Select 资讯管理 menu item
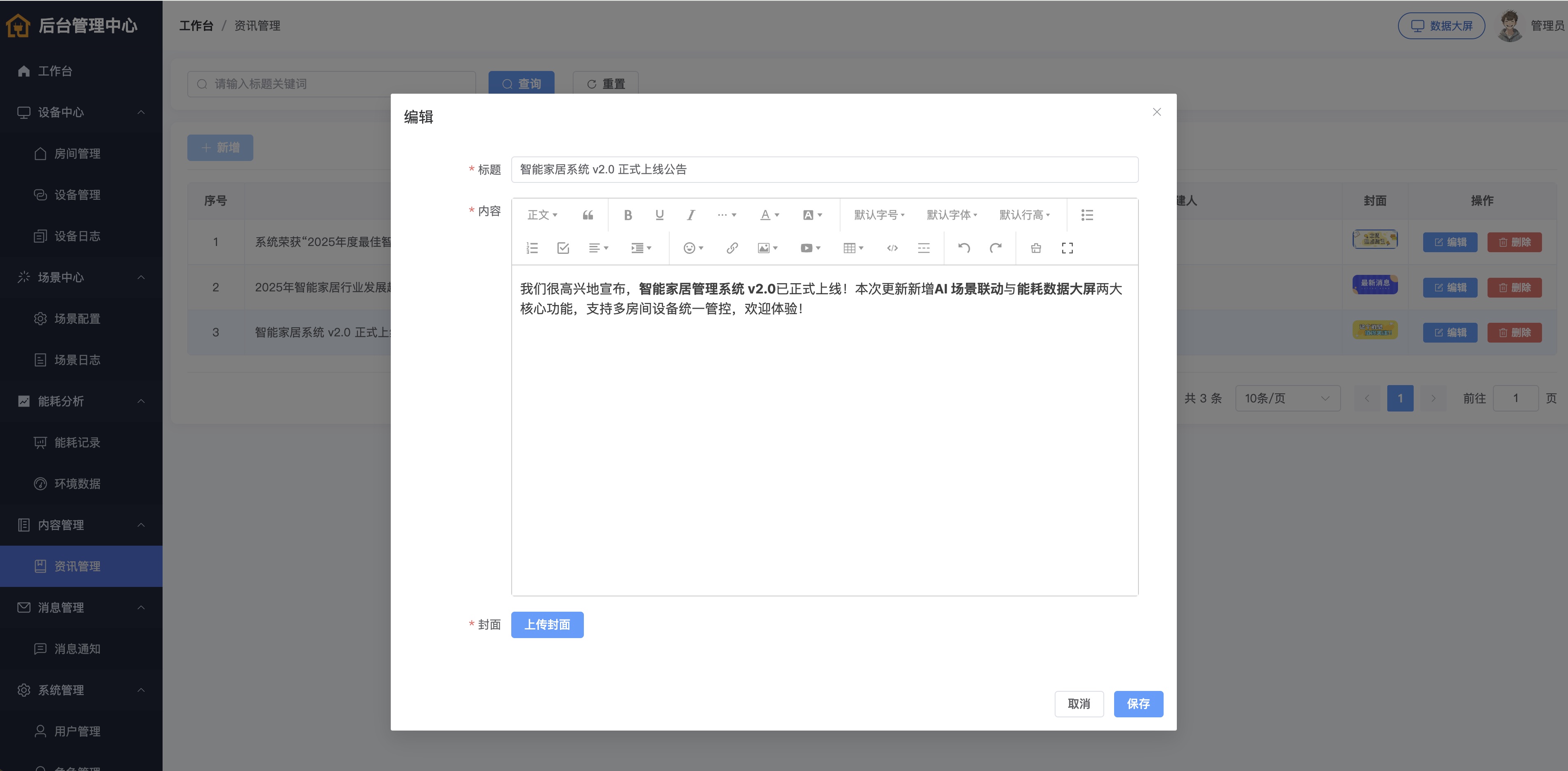Viewport: 1568px width, 771px height. point(81,566)
